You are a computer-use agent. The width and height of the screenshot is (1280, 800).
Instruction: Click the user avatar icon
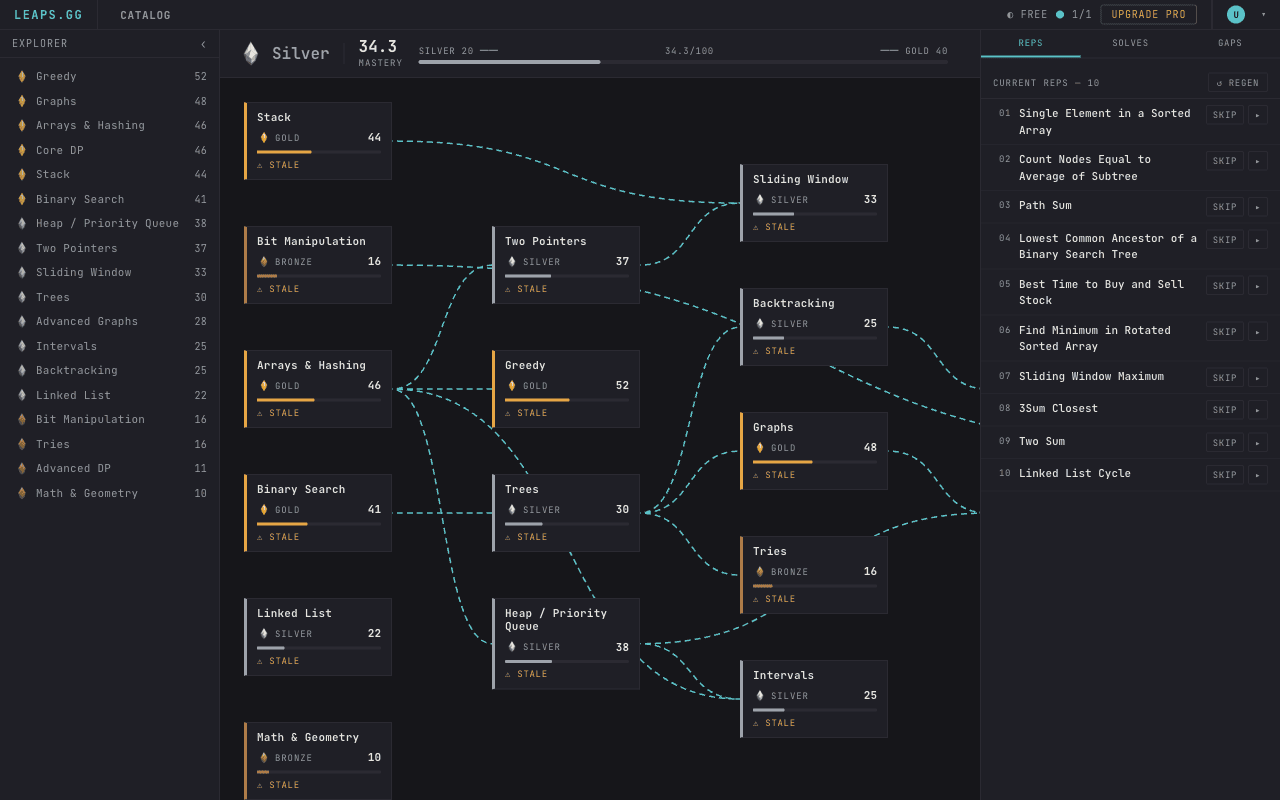1236,15
